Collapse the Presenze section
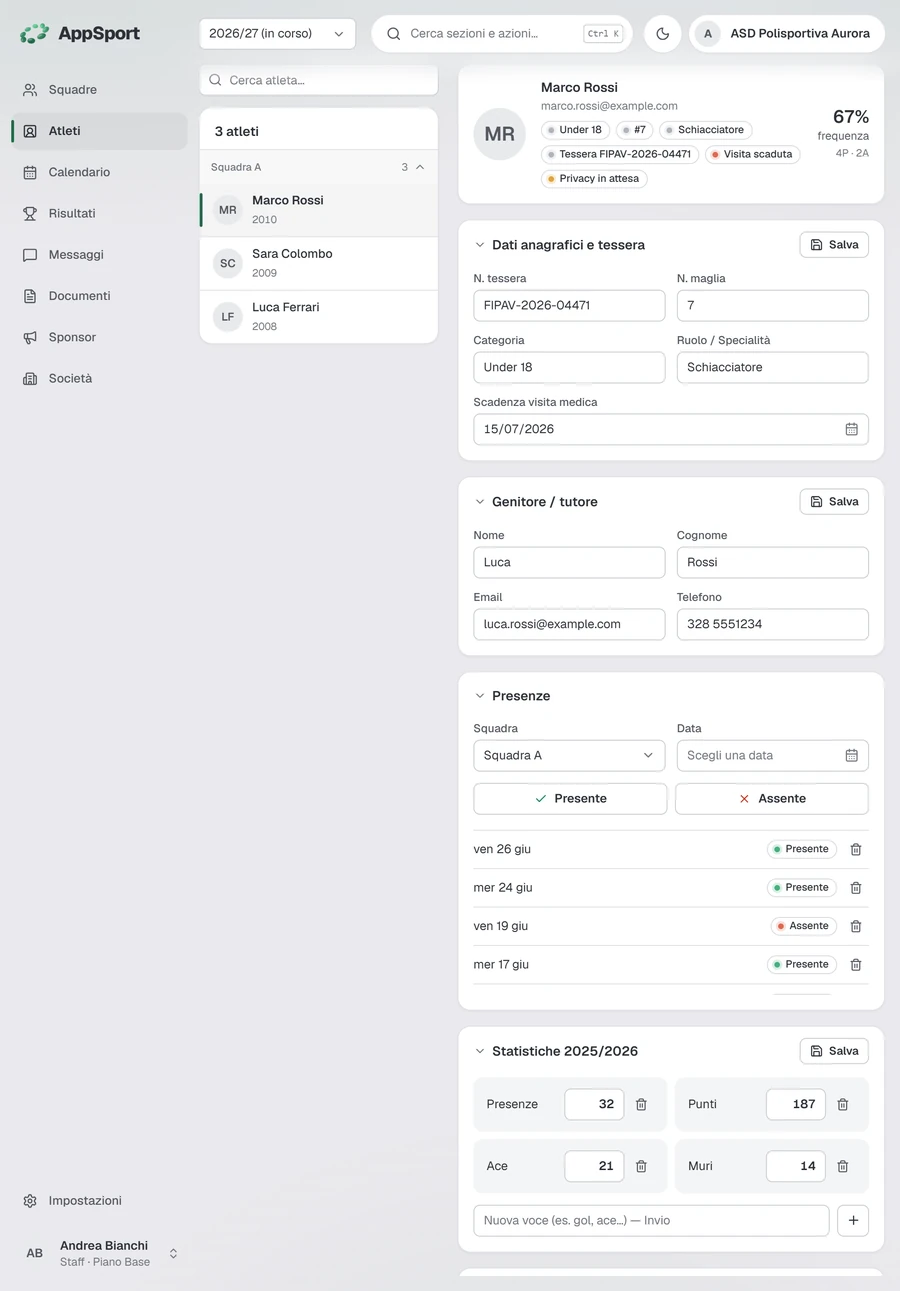The image size is (900, 1291). click(x=480, y=696)
